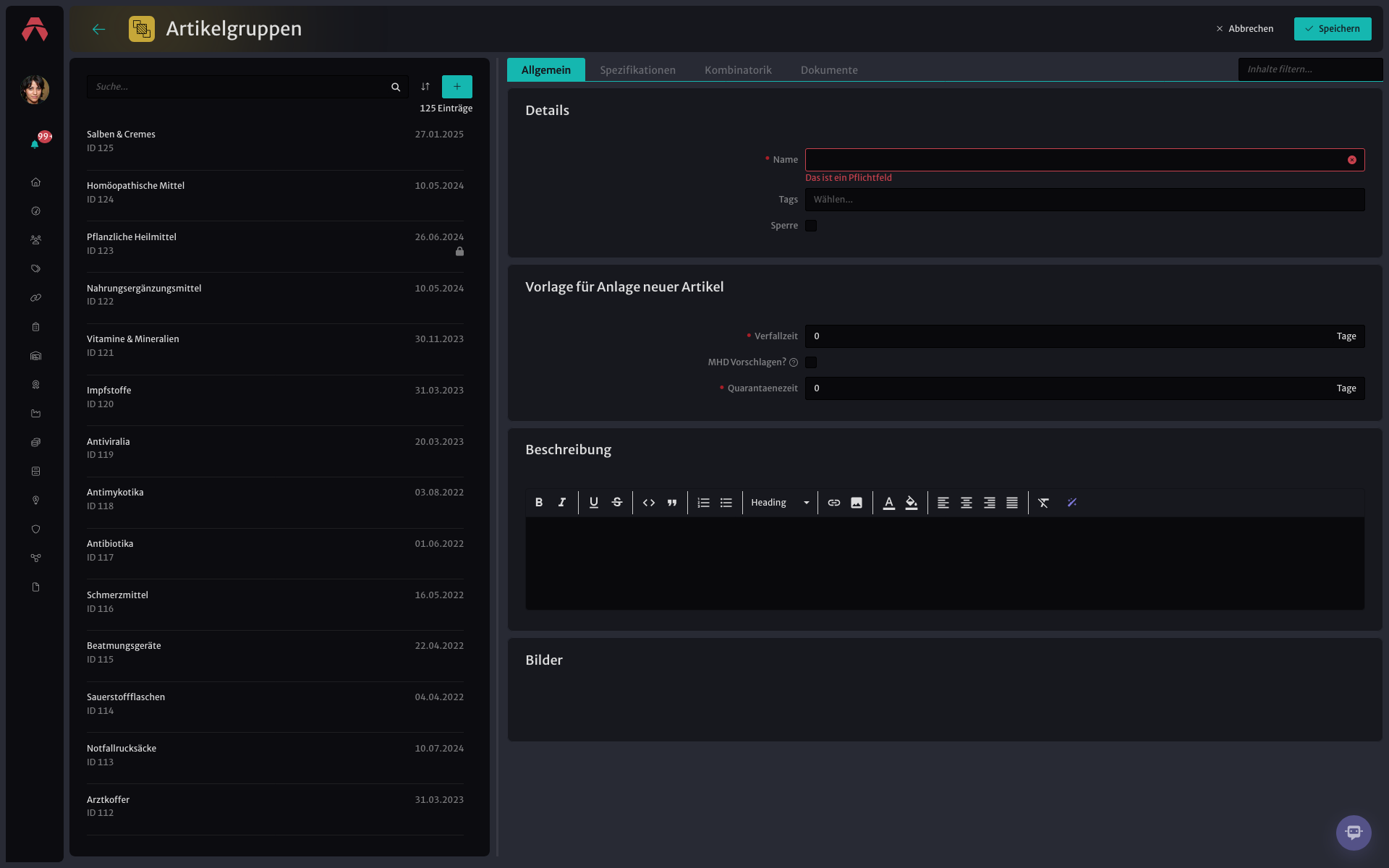Click the bold formatting icon
The width and height of the screenshot is (1389, 868).
(x=538, y=503)
